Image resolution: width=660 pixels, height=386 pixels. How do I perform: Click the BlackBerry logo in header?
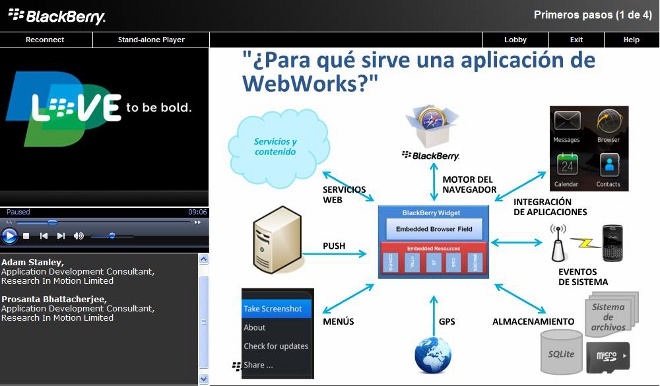57,16
